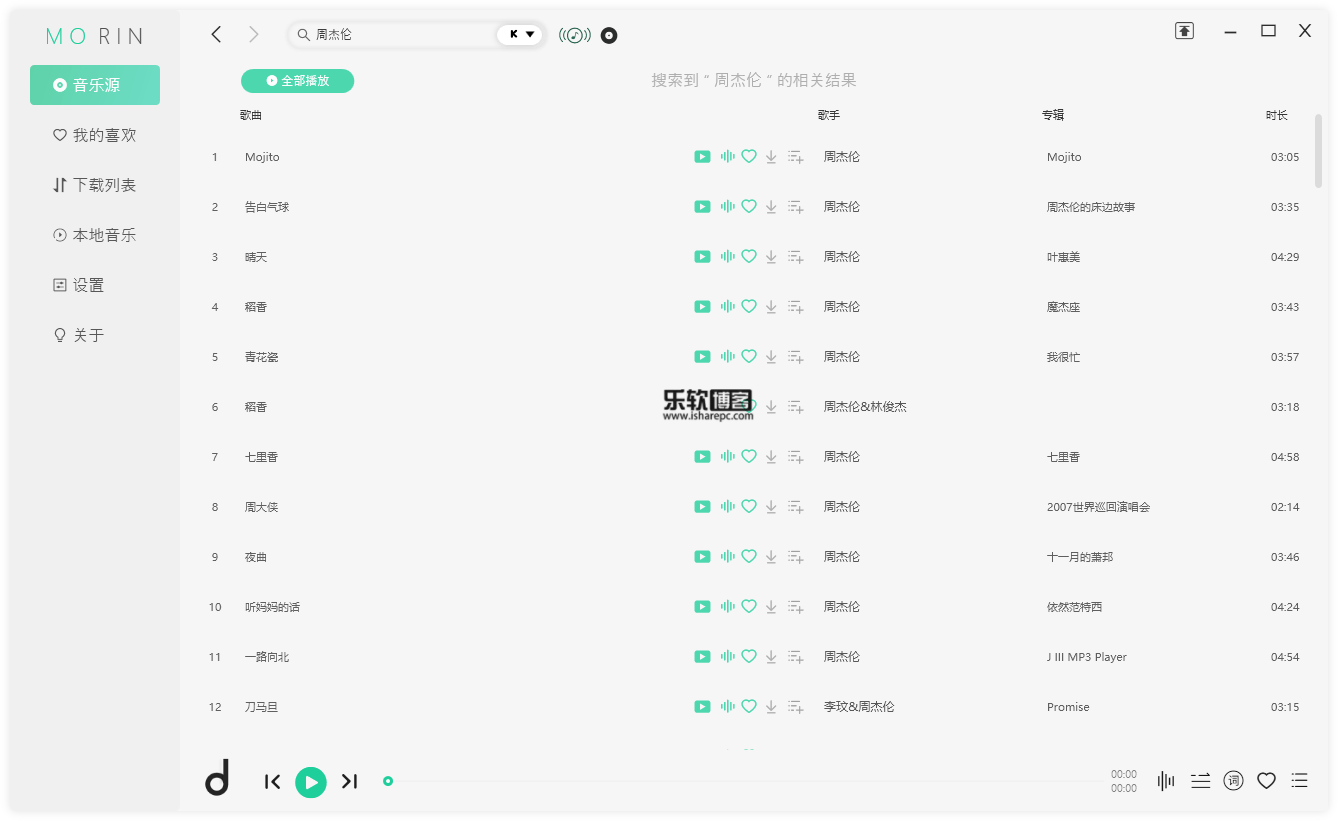The image size is (1338, 821).
Task: Go forward with the right arrow
Action: 254,35
